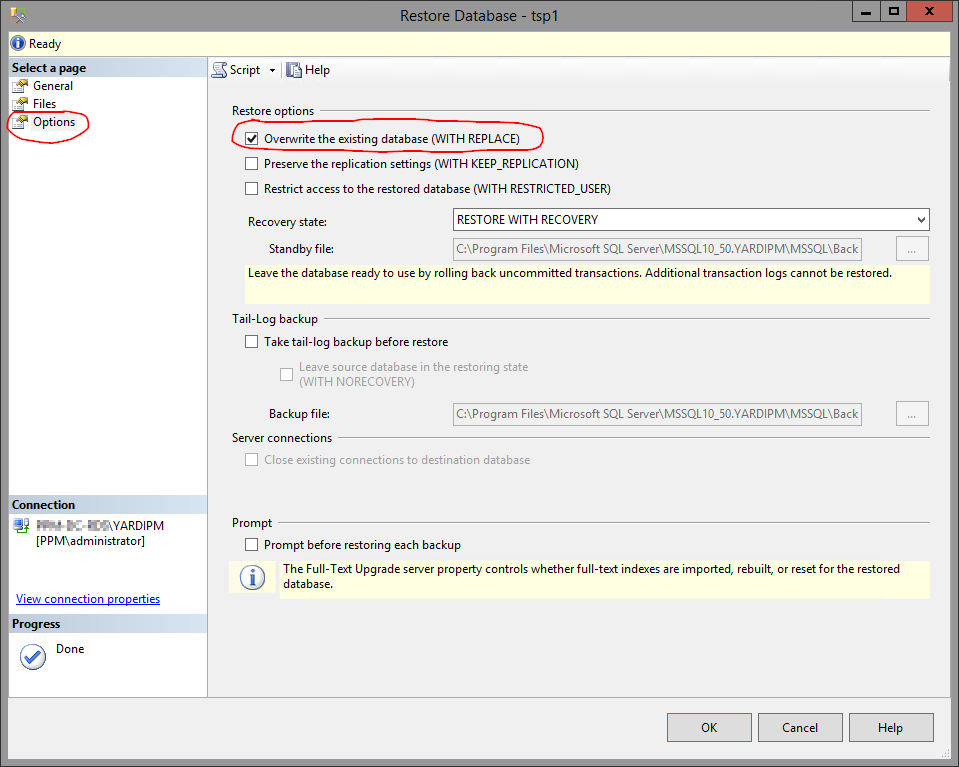
Task: Maximize the Restore Database window
Action: point(894,12)
